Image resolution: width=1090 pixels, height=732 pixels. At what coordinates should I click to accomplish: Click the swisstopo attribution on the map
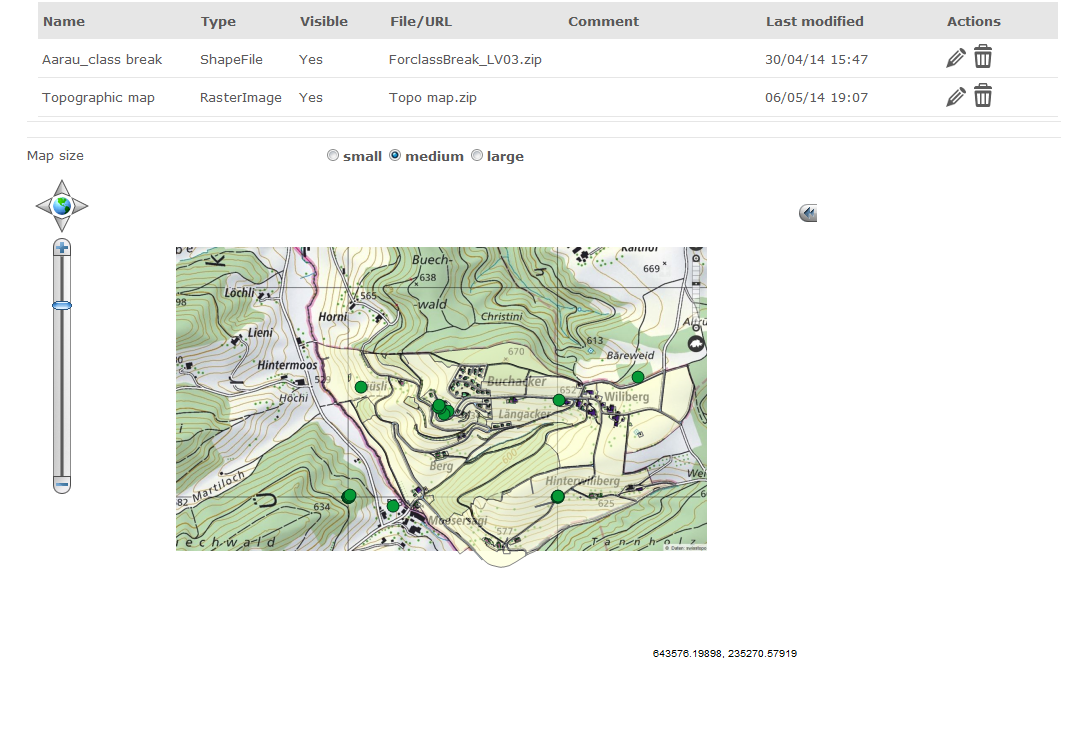[685, 547]
